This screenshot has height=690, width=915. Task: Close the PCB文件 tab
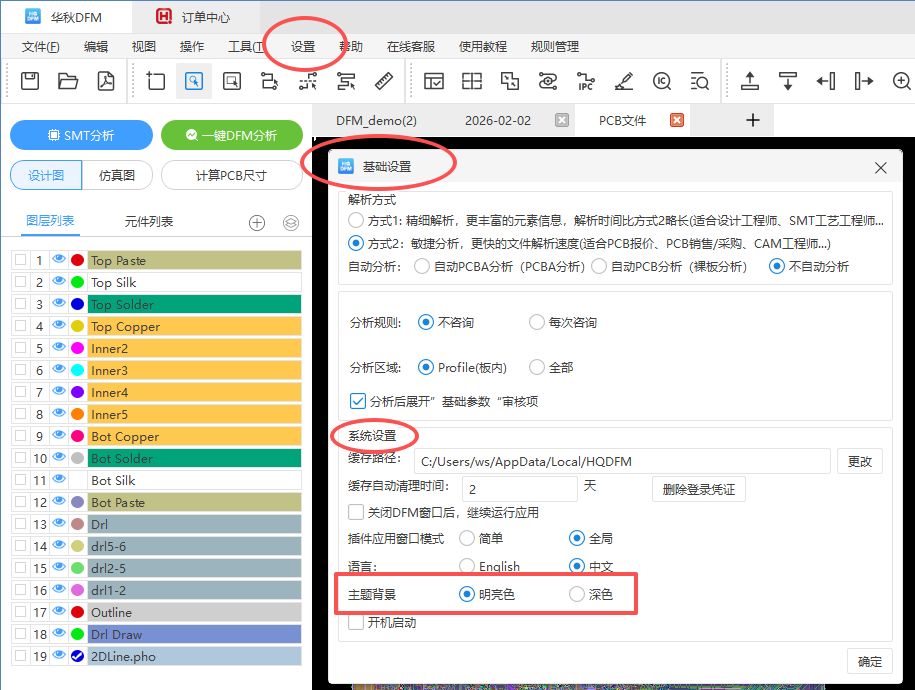point(677,120)
